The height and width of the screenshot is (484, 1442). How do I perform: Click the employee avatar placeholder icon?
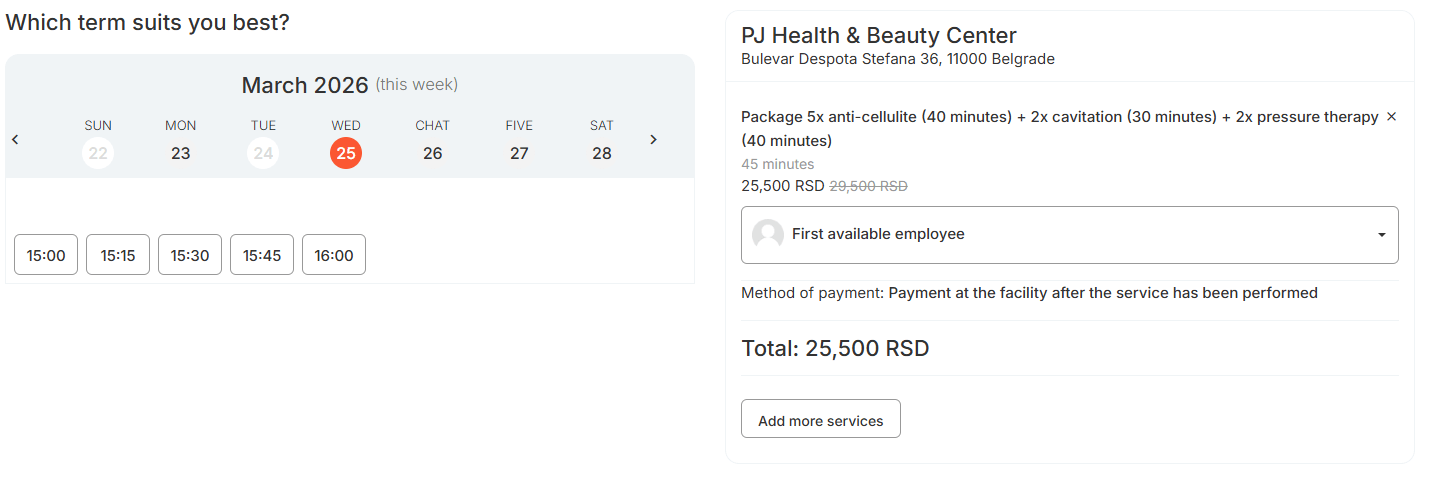[768, 234]
